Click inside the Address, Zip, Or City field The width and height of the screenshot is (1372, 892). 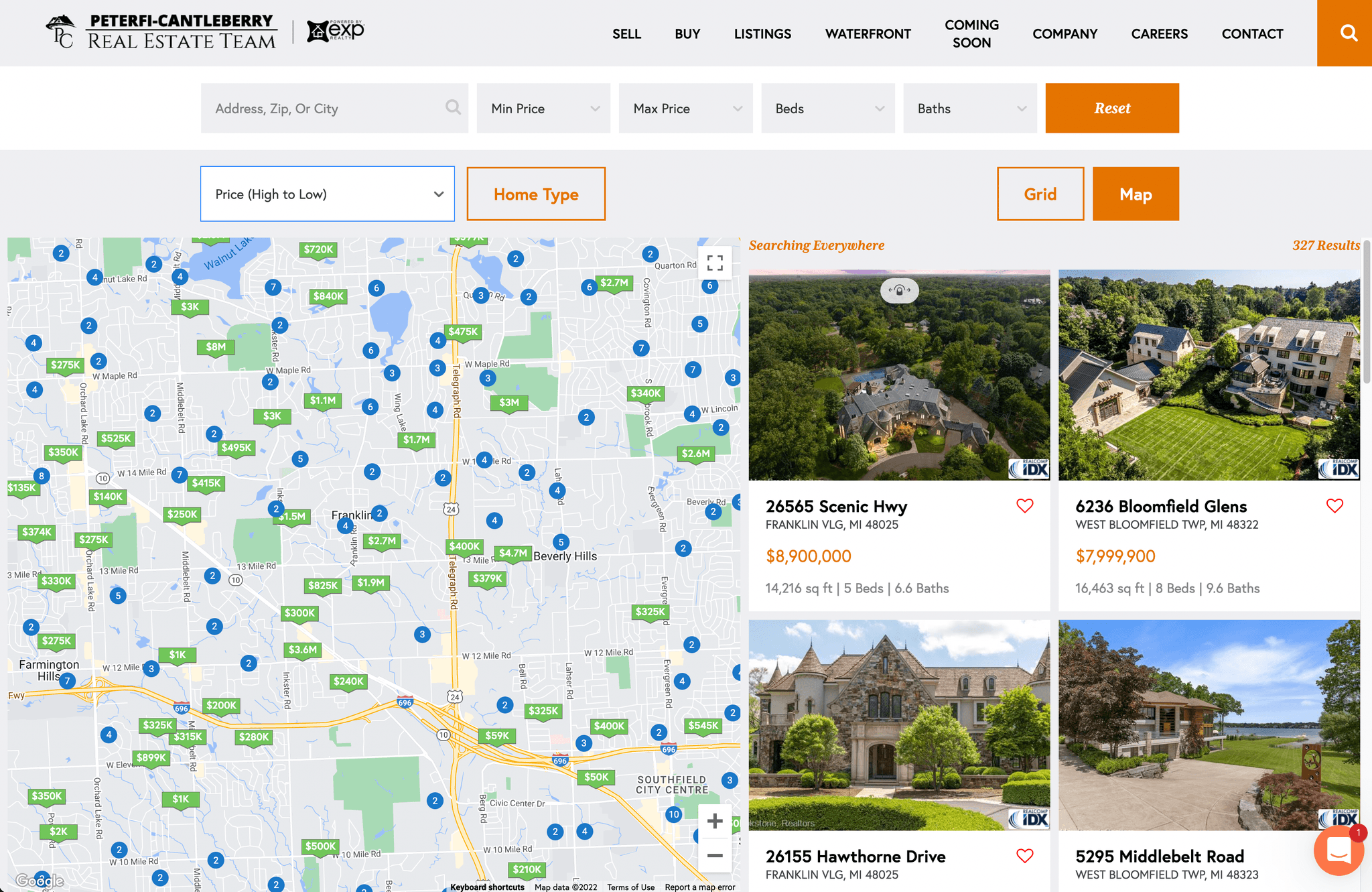(315, 108)
